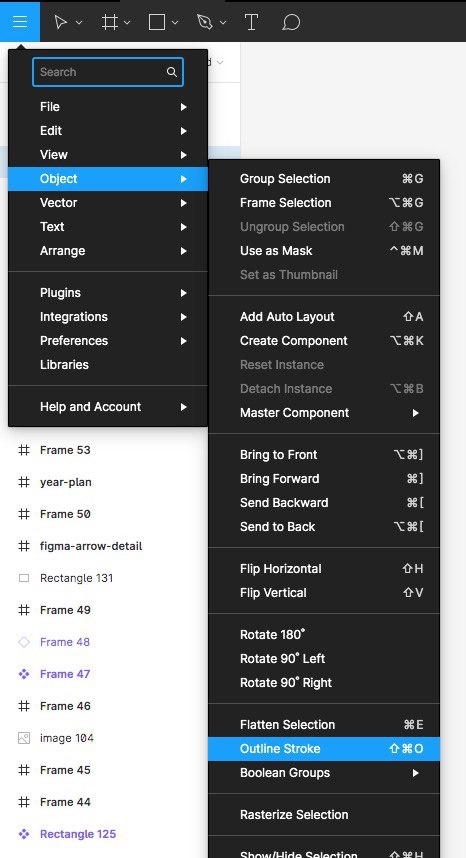Click the image icon next to image 104

(x=24, y=738)
